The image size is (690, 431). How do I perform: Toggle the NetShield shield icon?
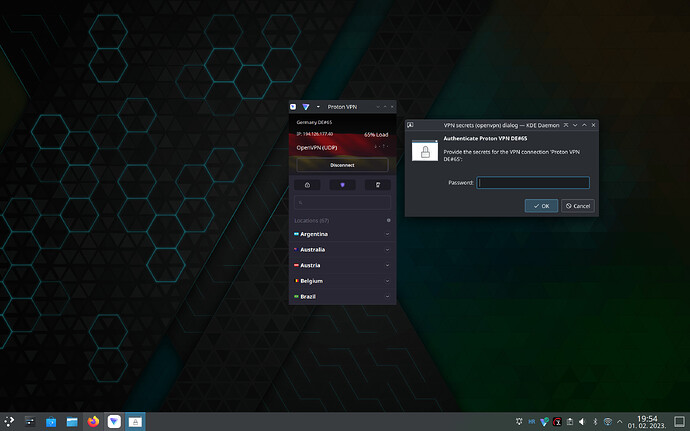(x=342, y=185)
